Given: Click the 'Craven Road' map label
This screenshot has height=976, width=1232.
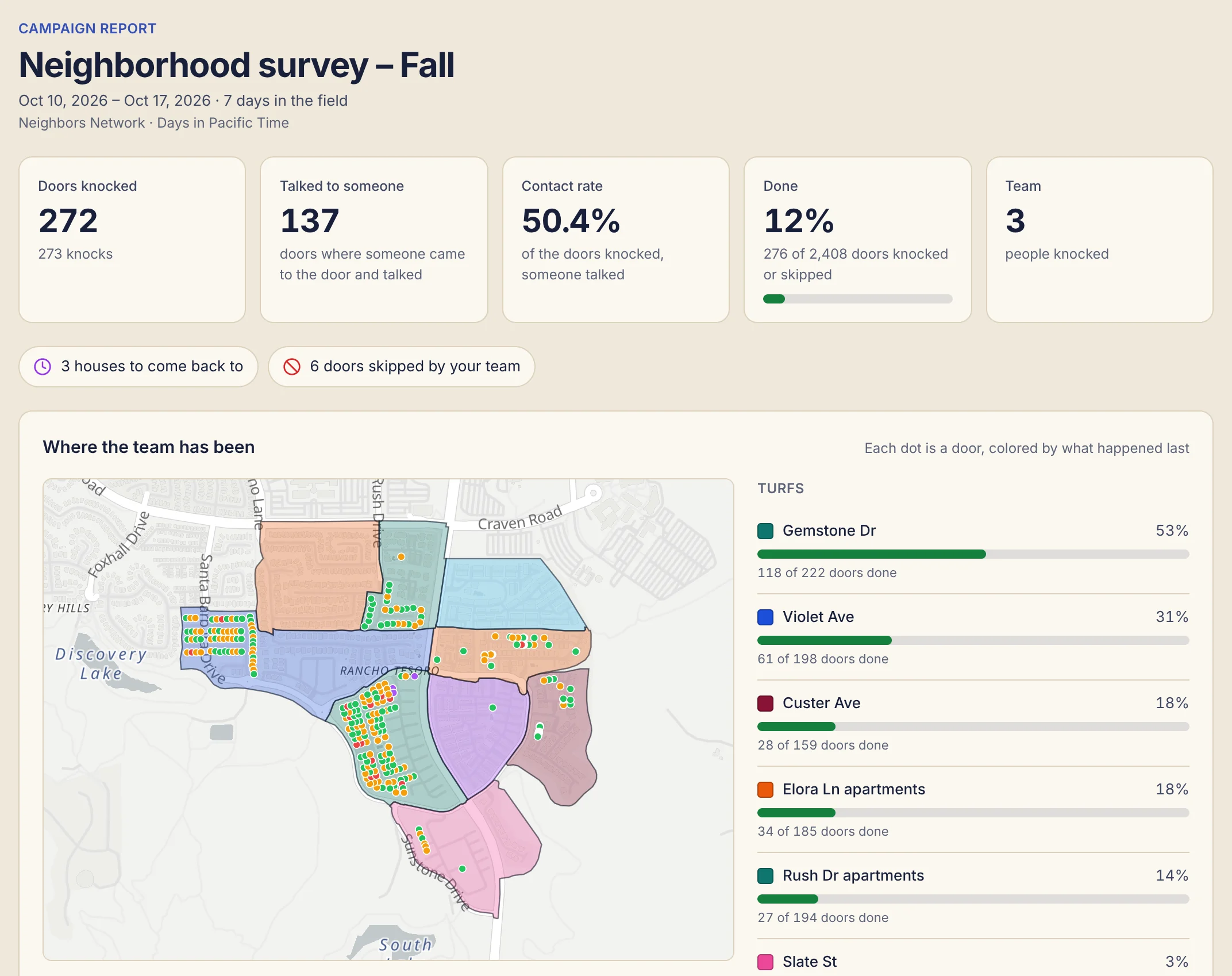Looking at the screenshot, I should 520,518.
